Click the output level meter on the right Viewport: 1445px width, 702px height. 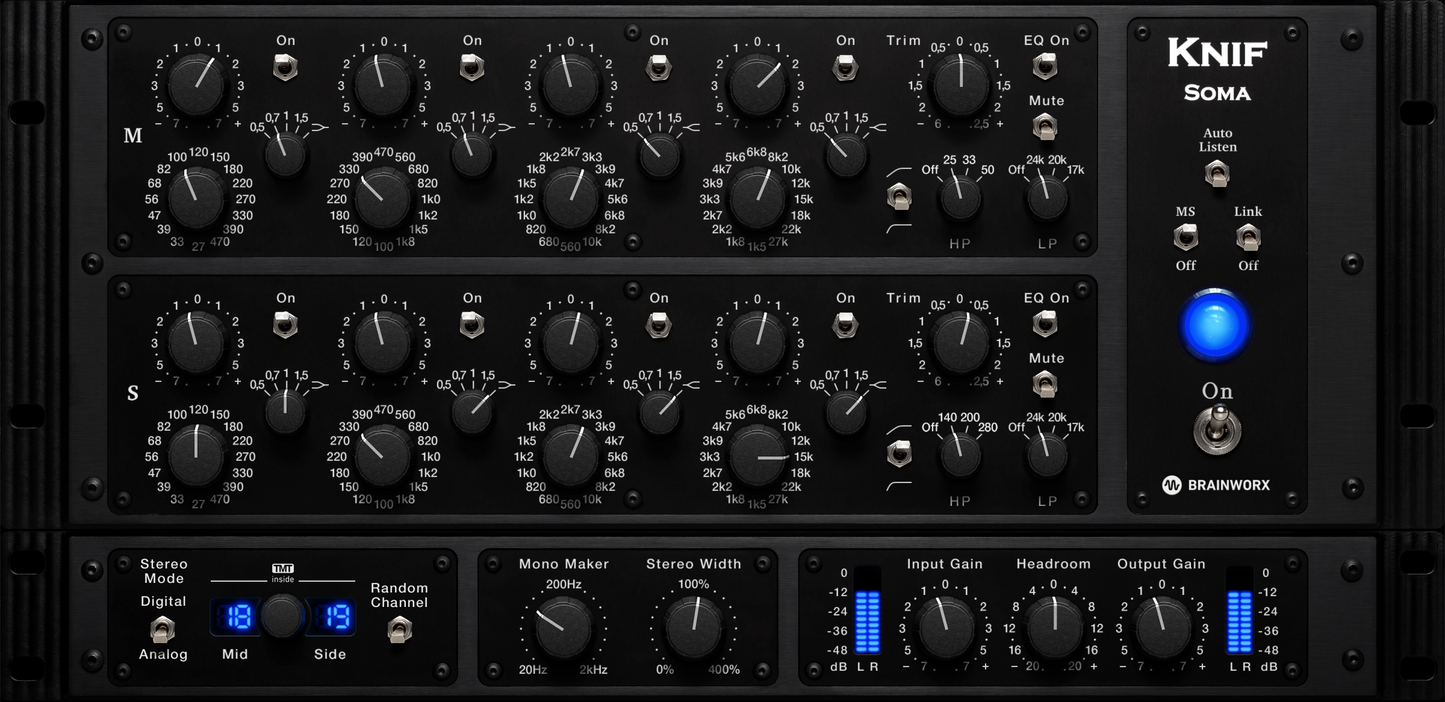click(1238, 621)
